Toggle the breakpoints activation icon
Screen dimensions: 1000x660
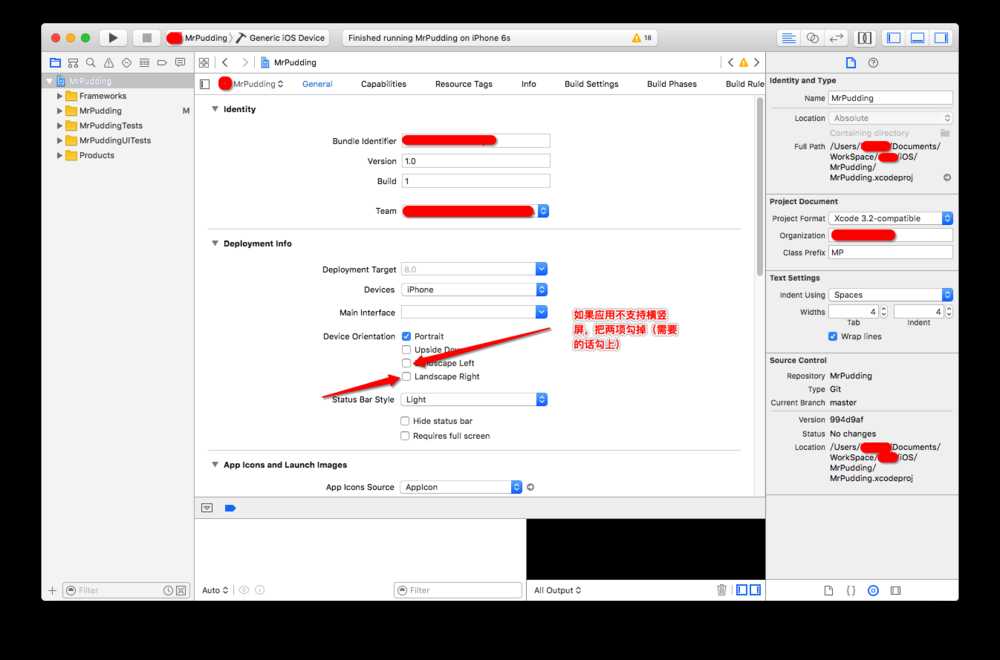pos(230,508)
